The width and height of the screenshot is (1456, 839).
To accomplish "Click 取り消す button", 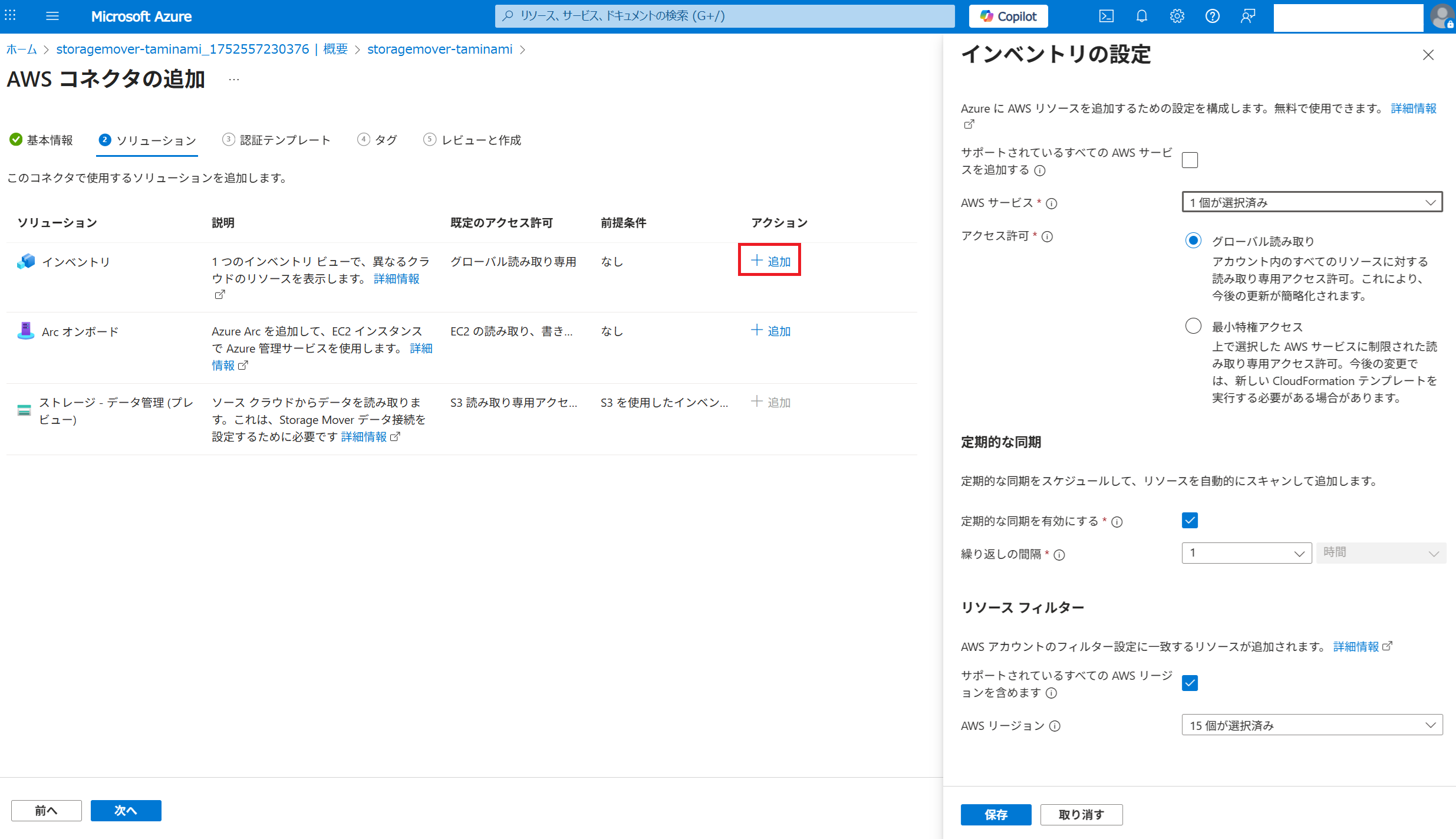I will tap(1081, 815).
